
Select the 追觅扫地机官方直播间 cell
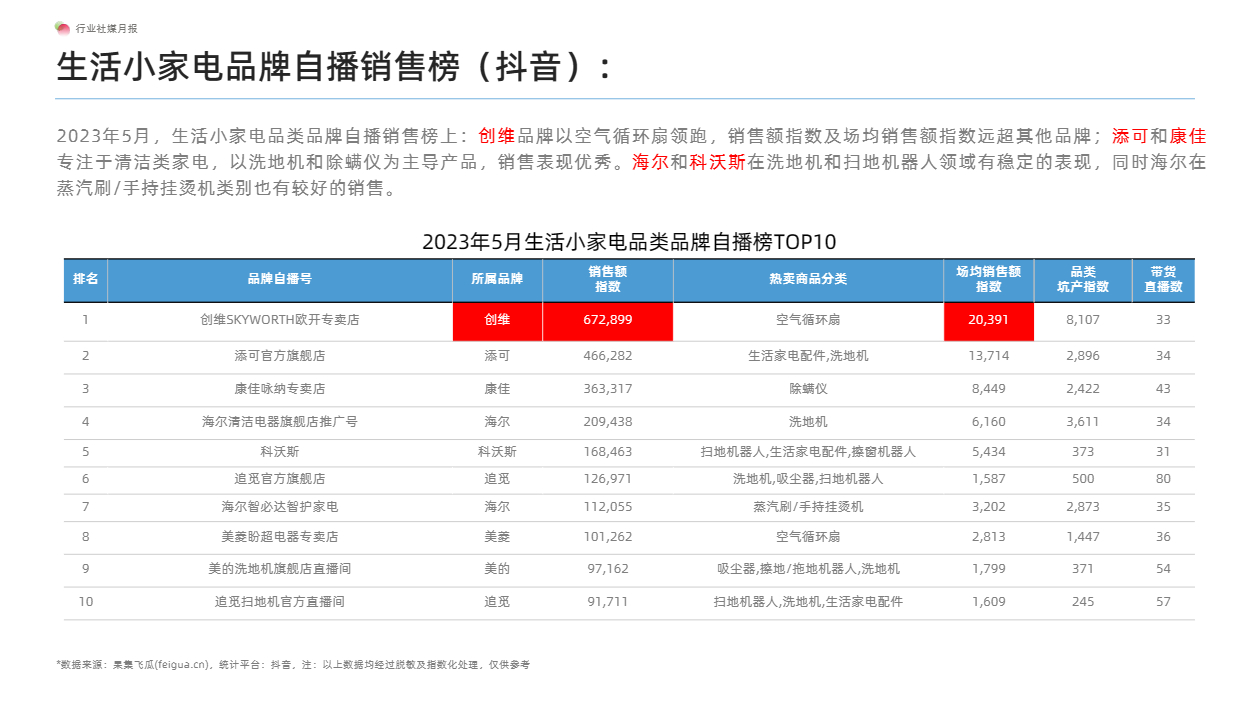pos(280,603)
